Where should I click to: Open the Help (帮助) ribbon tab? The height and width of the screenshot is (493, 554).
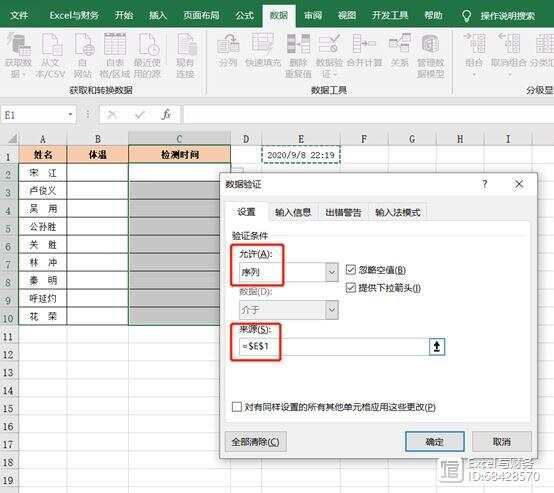click(433, 15)
